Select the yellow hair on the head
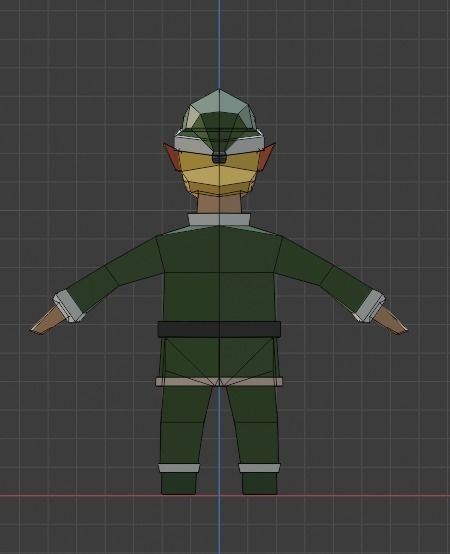 click(x=219, y=175)
